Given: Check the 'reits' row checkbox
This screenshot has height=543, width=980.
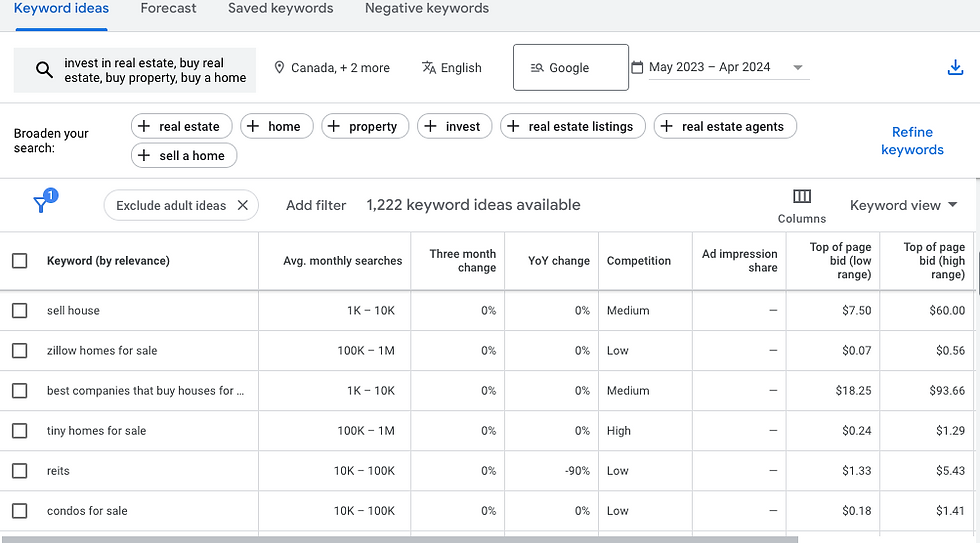Looking at the screenshot, I should click(x=19, y=471).
